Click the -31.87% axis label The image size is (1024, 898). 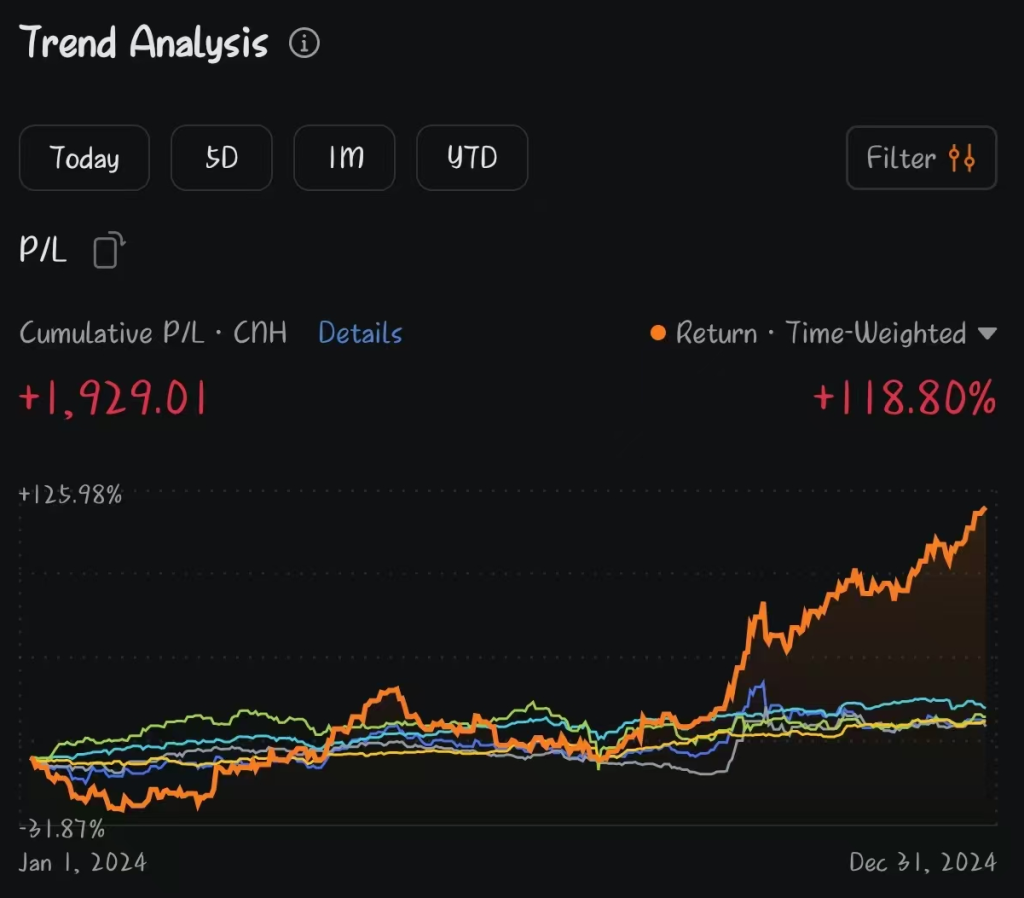(63, 828)
